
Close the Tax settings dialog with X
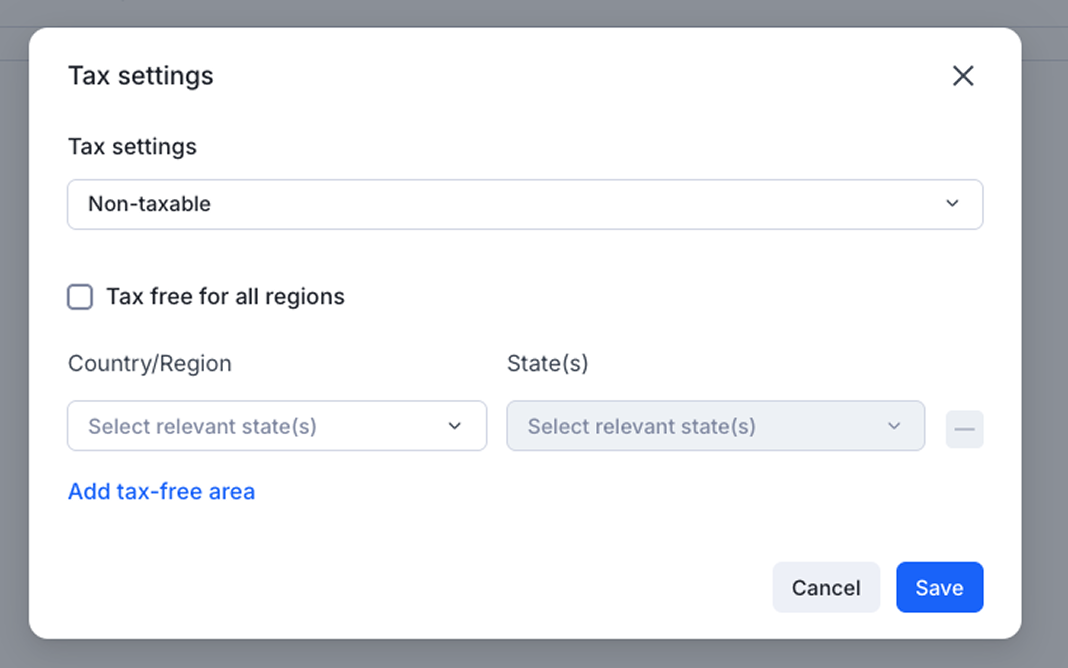pos(962,76)
